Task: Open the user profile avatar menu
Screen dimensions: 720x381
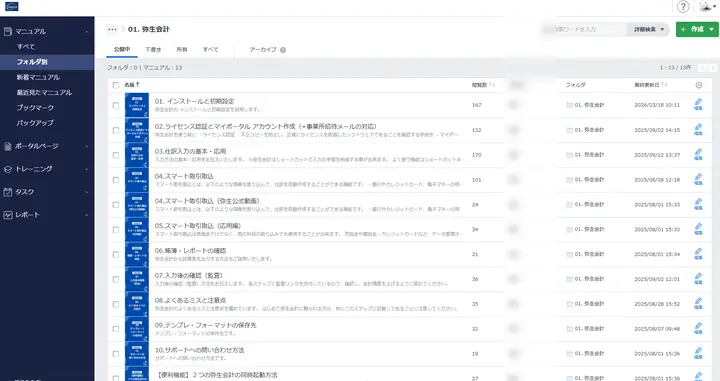Action: [708, 6]
